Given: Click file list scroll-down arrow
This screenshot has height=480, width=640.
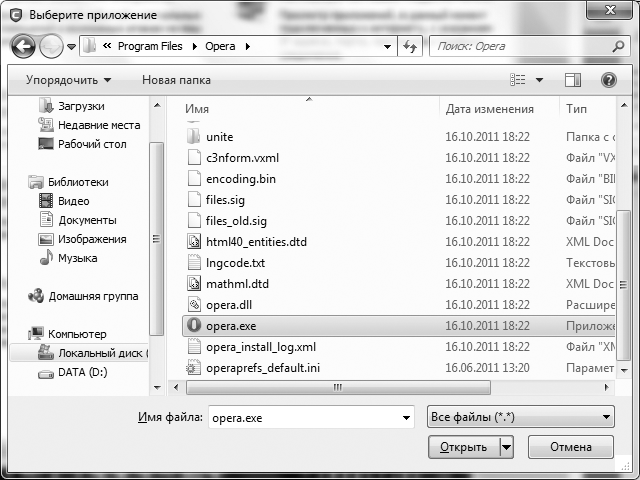Looking at the screenshot, I should pos(624,371).
